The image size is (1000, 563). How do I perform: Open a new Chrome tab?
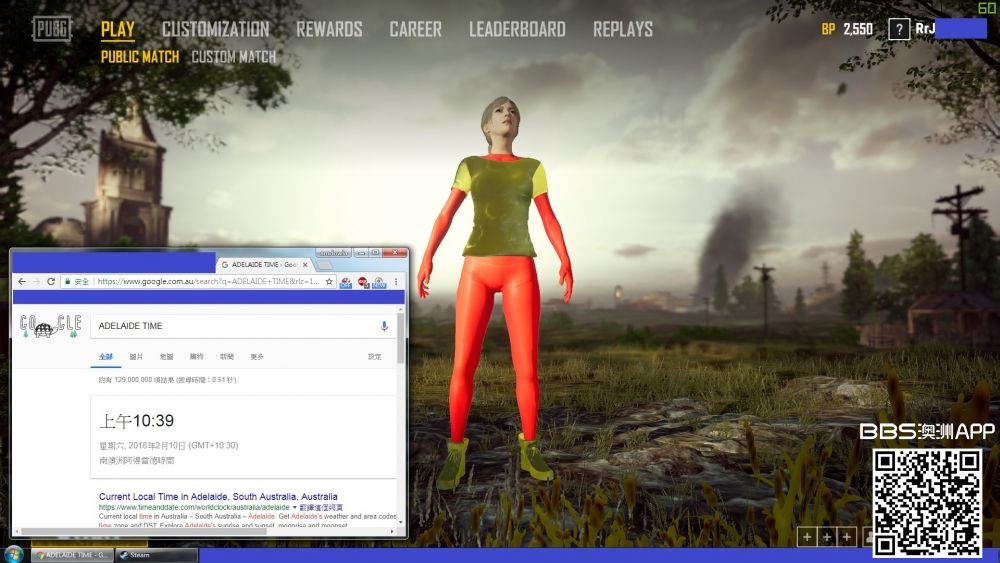[325, 265]
